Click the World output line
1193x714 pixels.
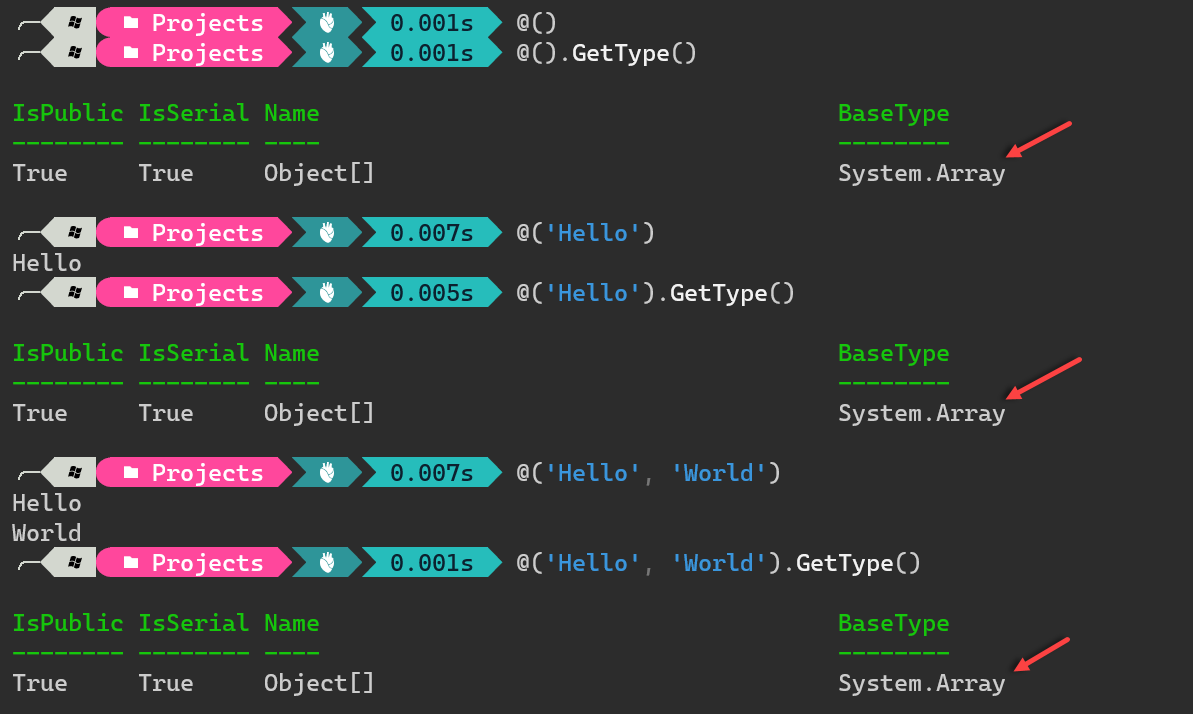click(x=46, y=533)
